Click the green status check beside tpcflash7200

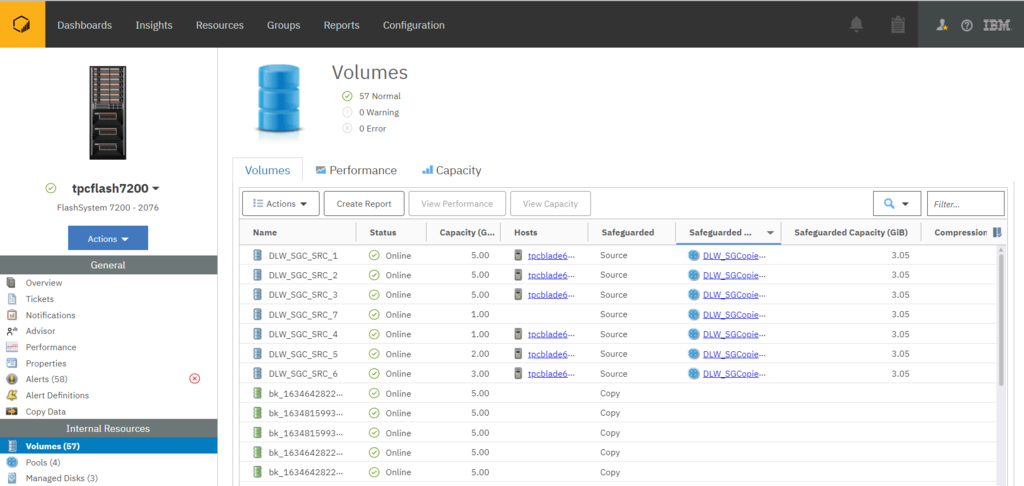[51, 188]
